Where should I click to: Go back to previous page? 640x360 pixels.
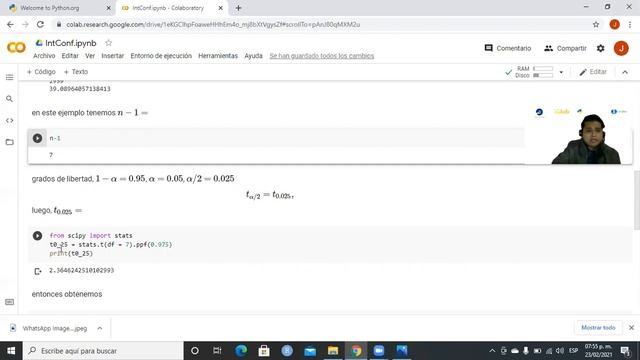10,24
